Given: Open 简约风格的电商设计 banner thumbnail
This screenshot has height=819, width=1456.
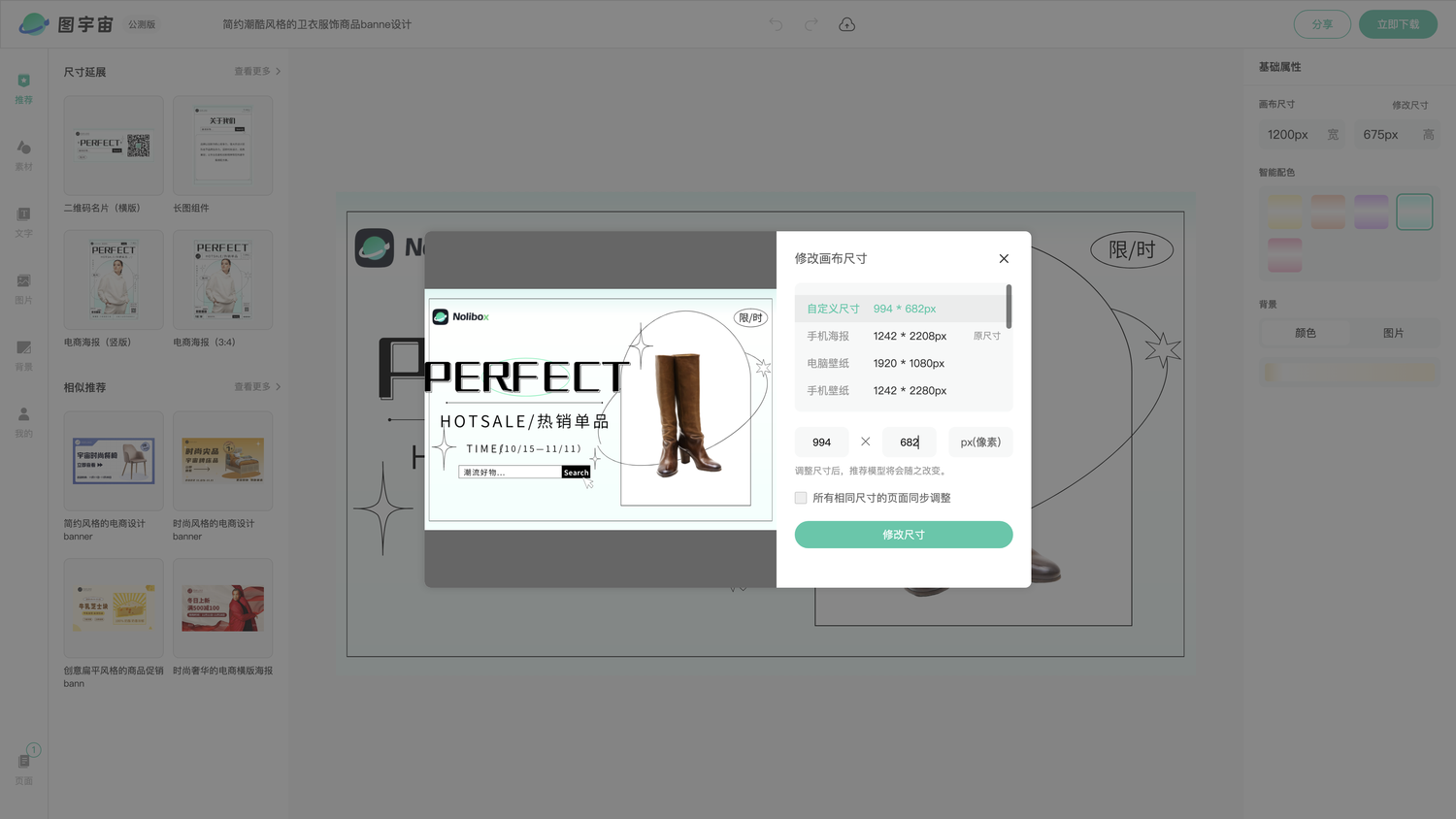Looking at the screenshot, I should pyautogui.click(x=114, y=461).
